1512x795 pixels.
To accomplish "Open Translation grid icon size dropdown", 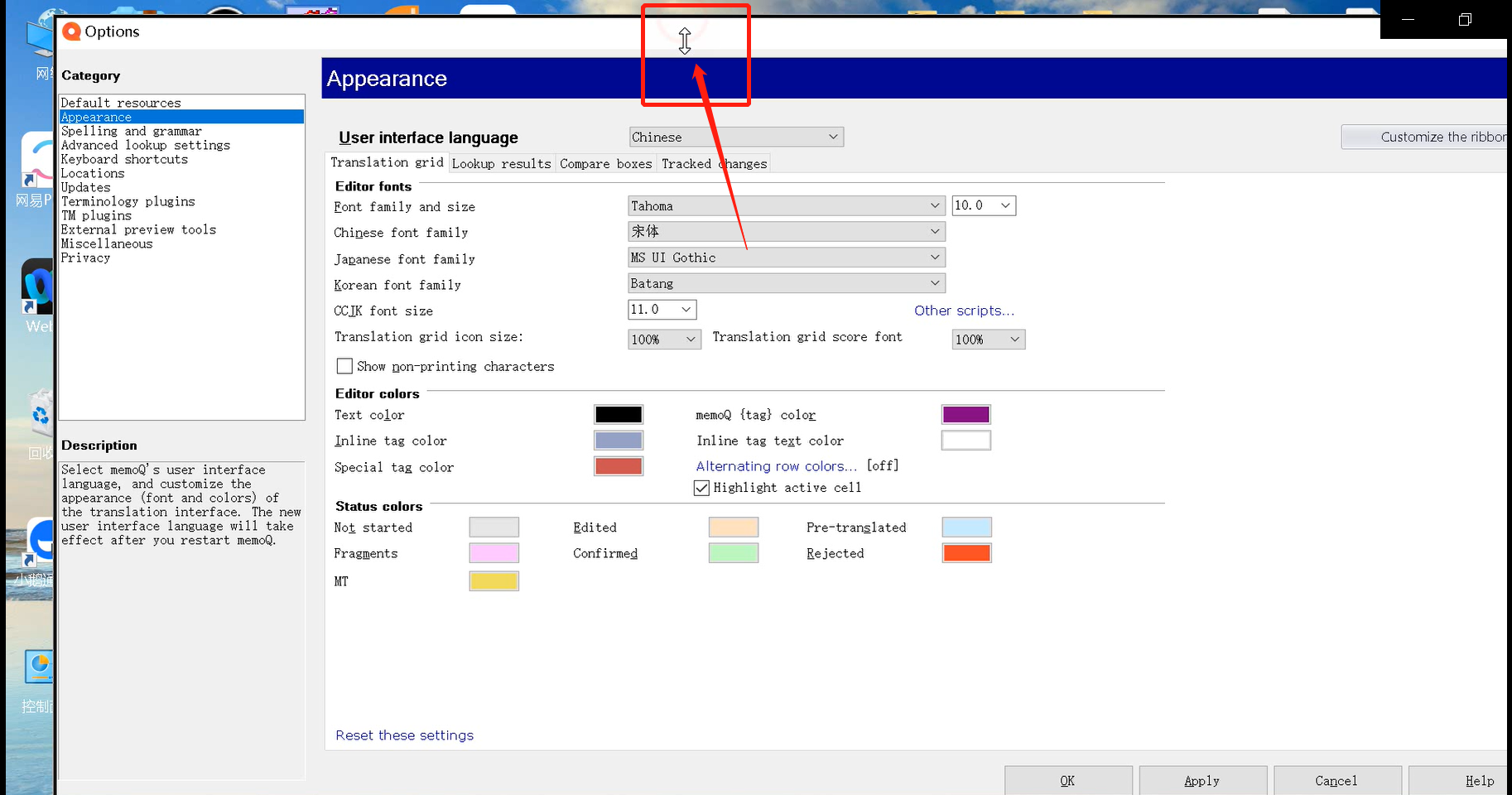I will (665, 340).
